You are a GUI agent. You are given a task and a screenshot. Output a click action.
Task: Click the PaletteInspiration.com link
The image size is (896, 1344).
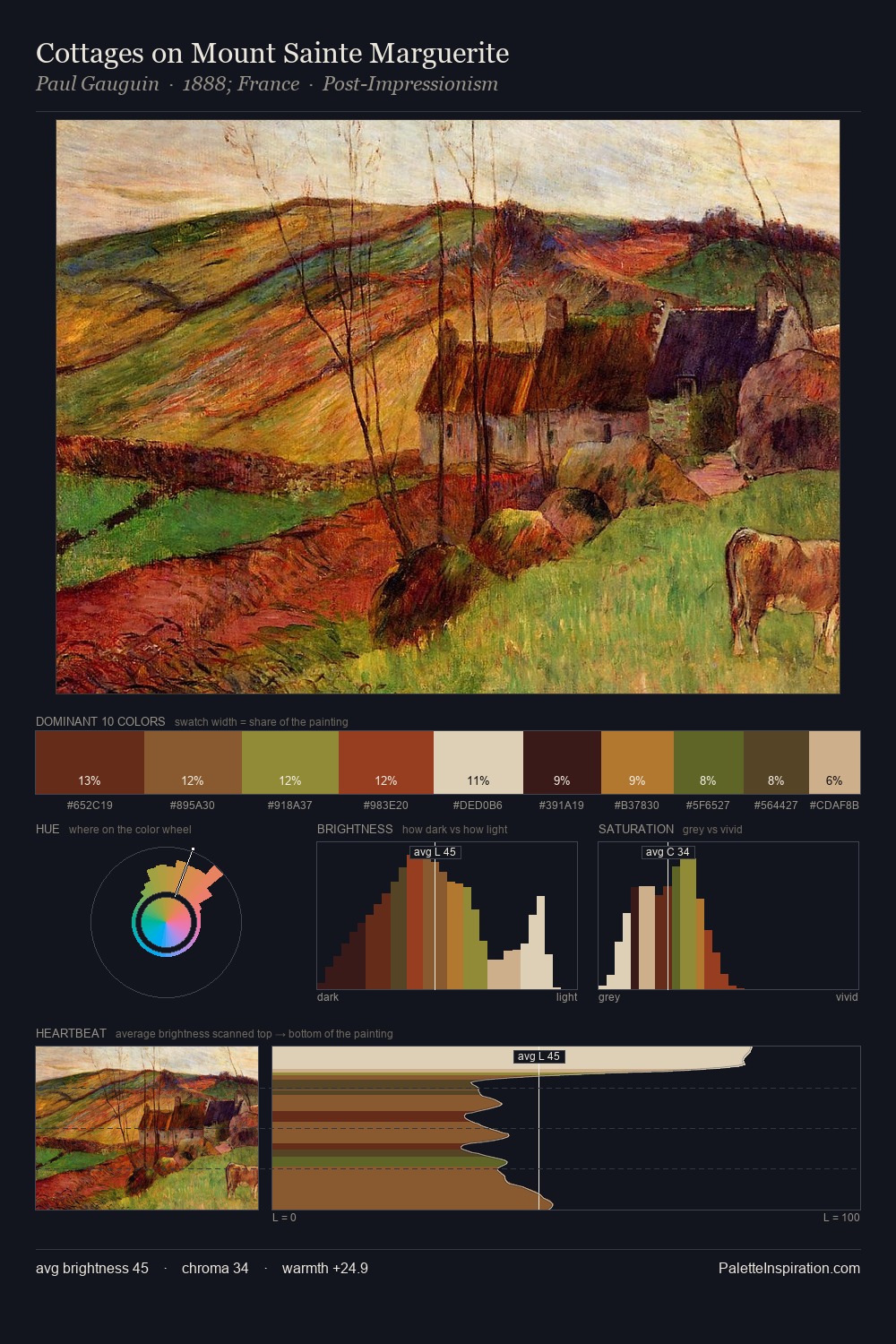click(x=789, y=1268)
